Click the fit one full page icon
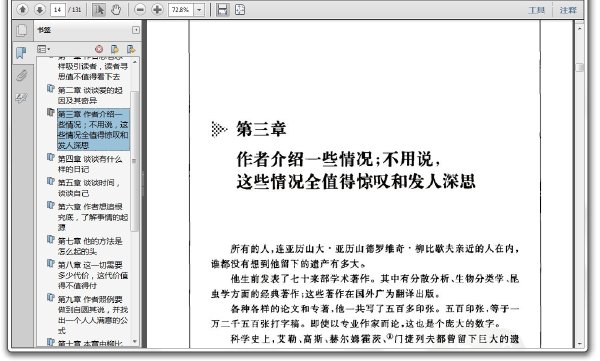 (240, 10)
